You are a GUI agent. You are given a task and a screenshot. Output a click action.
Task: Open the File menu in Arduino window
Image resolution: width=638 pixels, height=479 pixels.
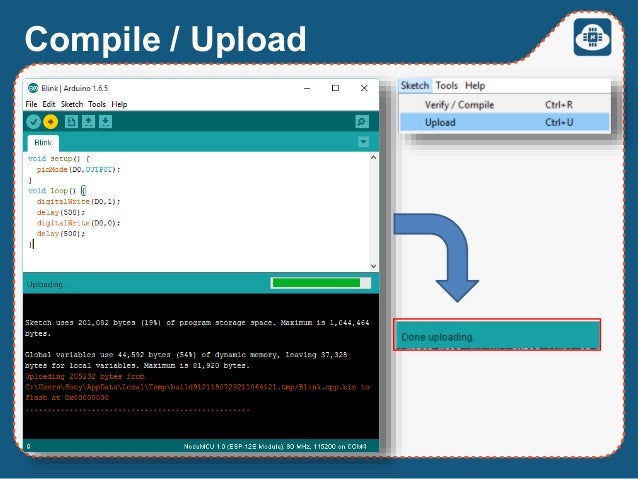31,104
